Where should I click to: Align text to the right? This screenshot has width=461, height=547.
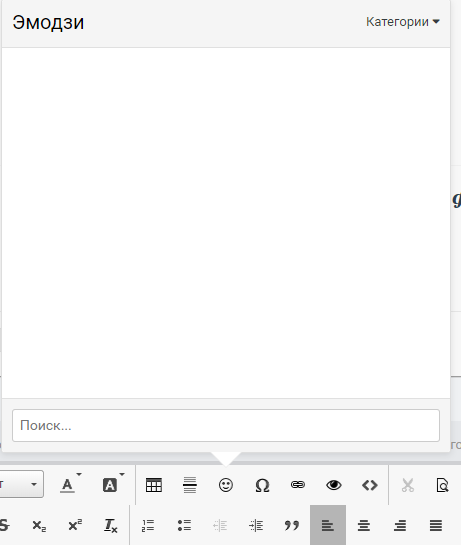[x=400, y=525]
